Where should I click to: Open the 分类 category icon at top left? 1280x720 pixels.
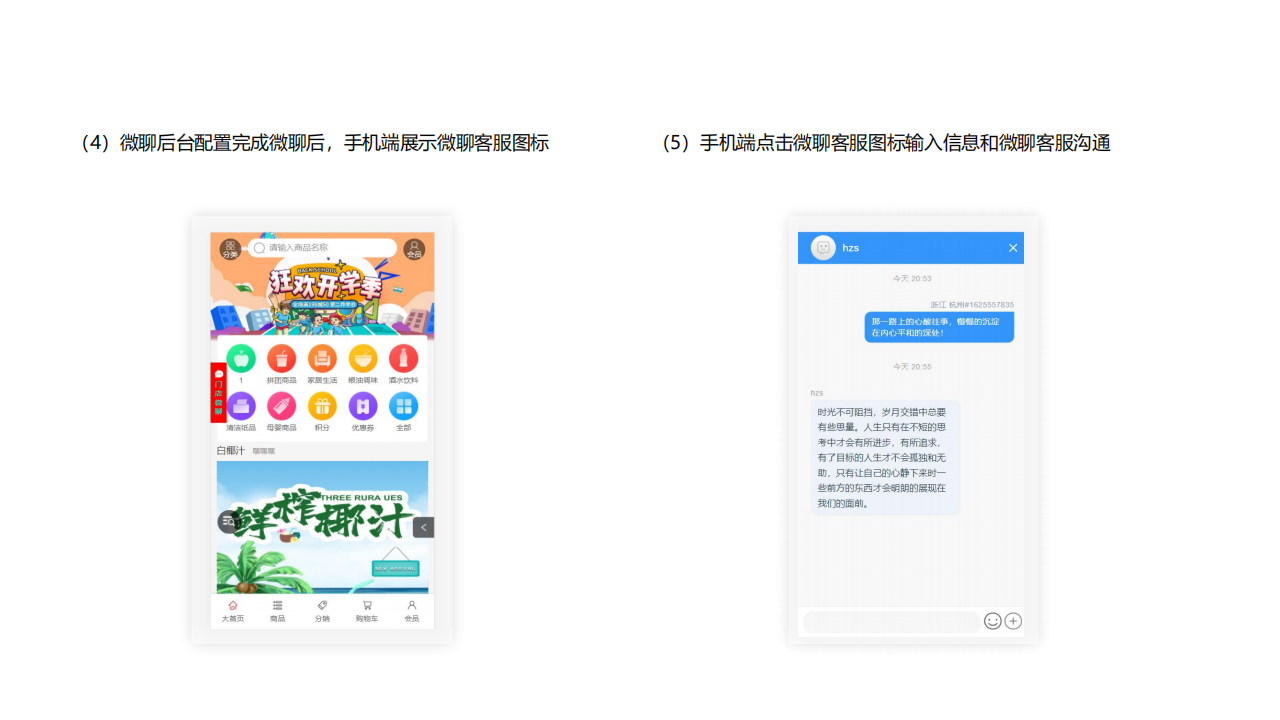[230, 249]
